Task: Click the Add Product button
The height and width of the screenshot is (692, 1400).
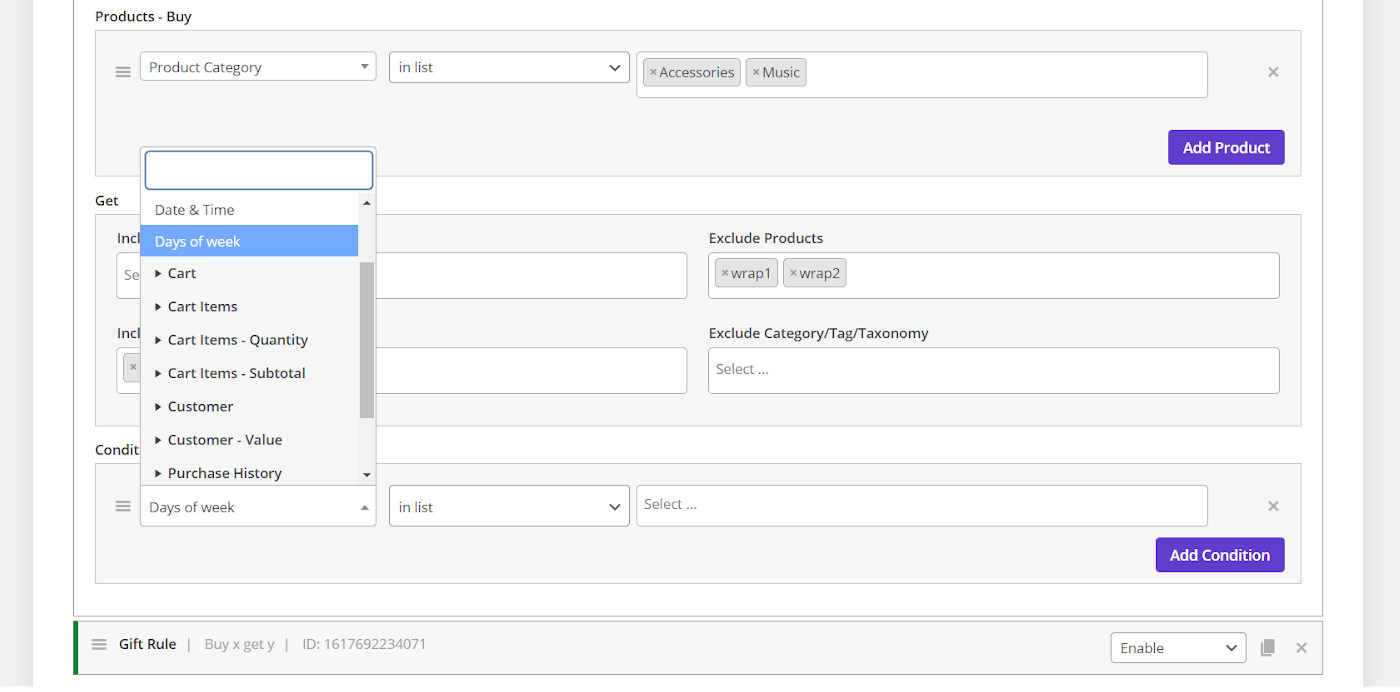Action: [1225, 148]
